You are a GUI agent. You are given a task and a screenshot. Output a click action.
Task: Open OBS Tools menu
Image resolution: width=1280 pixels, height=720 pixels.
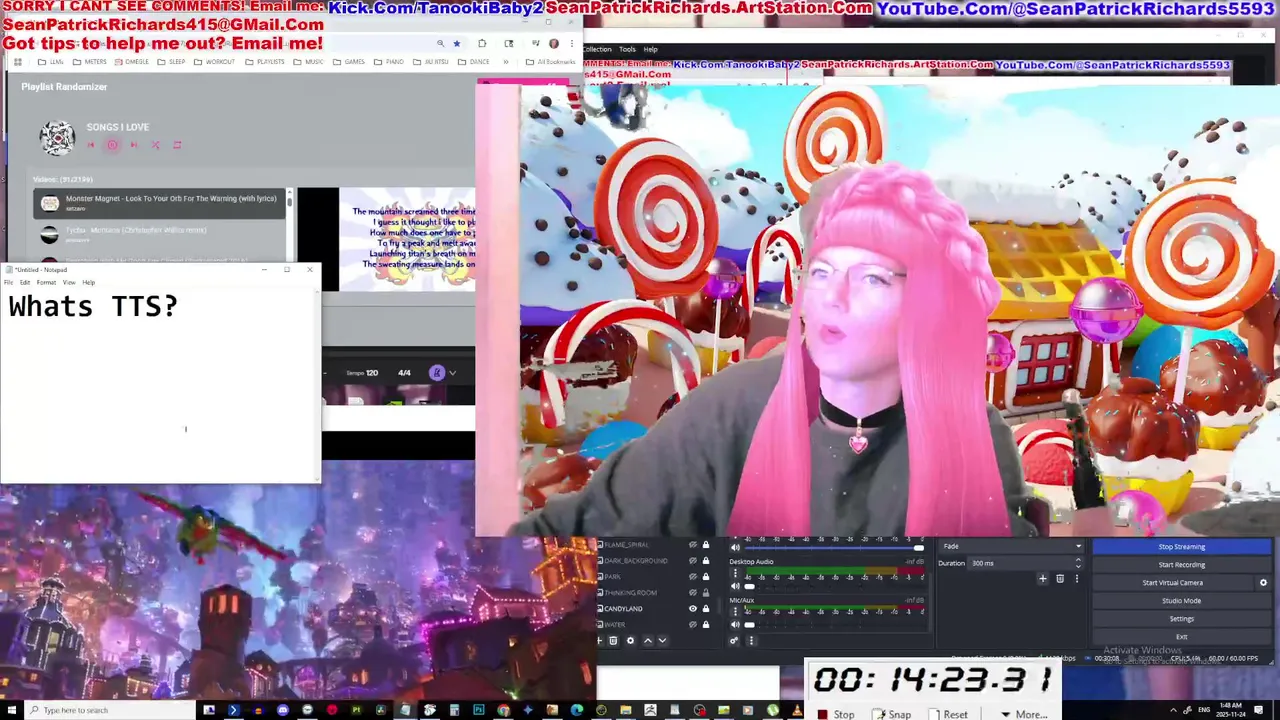pos(627,49)
